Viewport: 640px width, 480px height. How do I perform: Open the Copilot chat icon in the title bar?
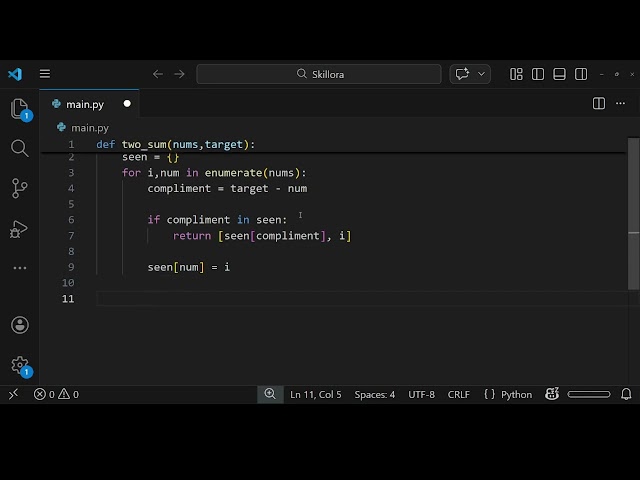[x=462, y=74]
